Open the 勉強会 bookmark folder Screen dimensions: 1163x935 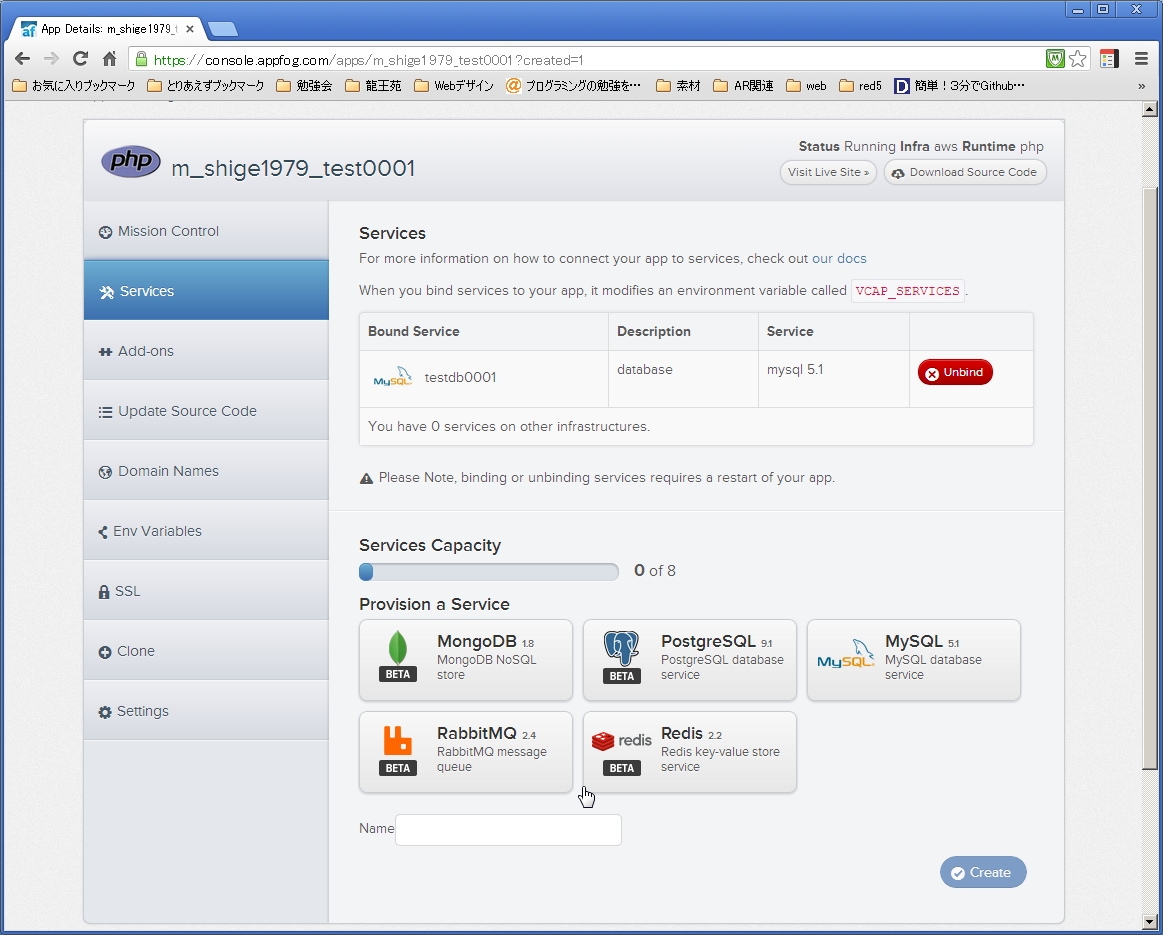tap(304, 86)
